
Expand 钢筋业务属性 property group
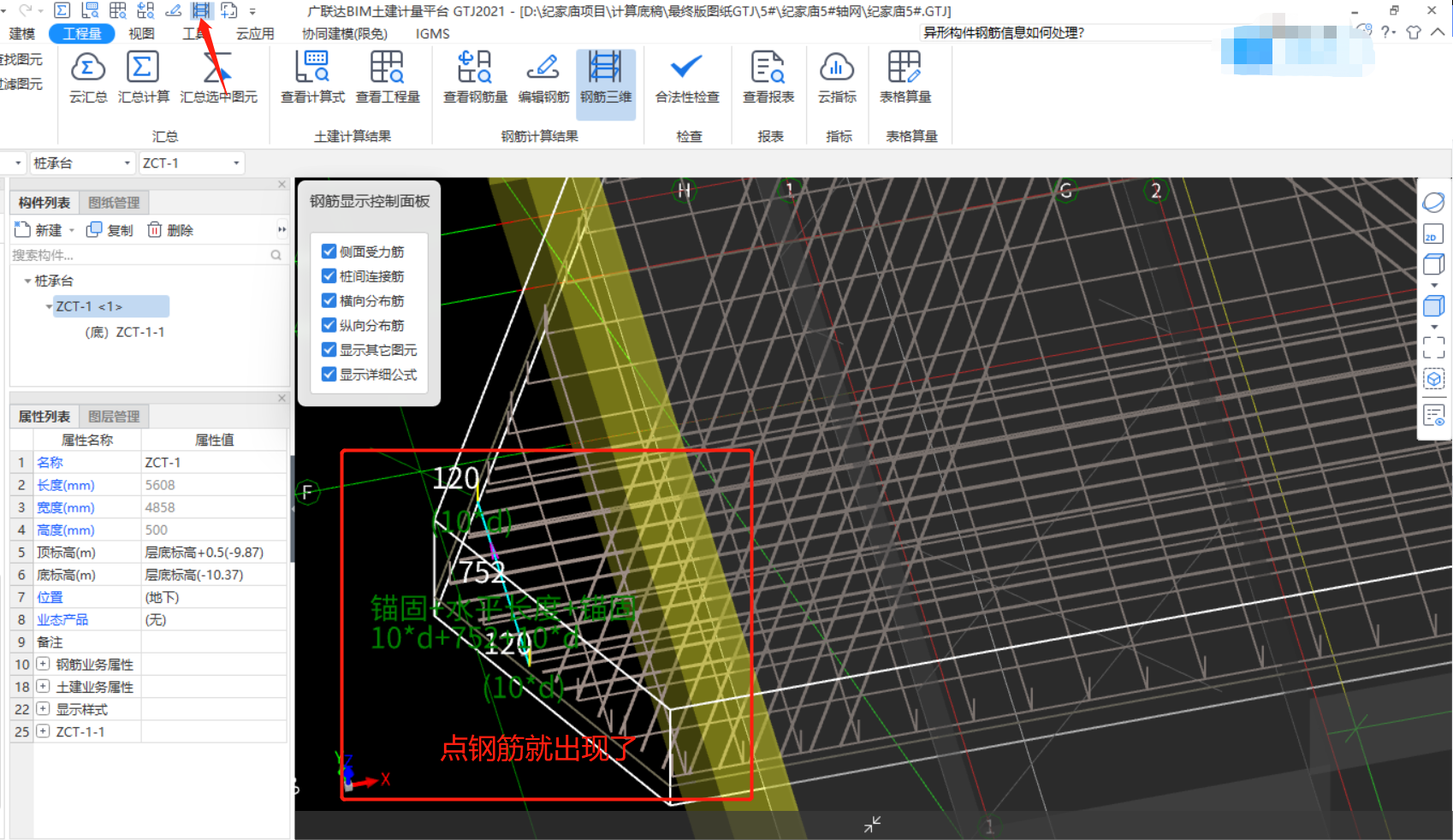(x=43, y=664)
